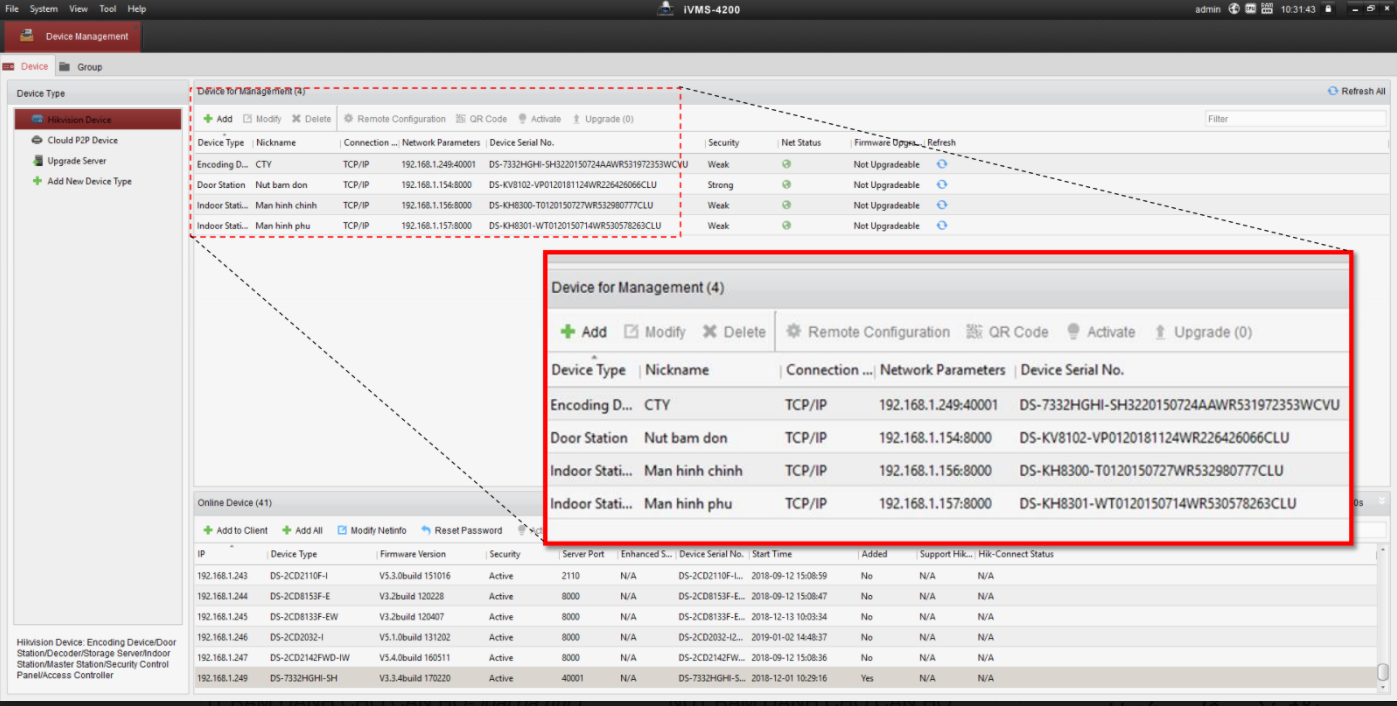This screenshot has width=1397, height=706.
Task: Sort managed devices by Device Type header
Action: tap(221, 143)
